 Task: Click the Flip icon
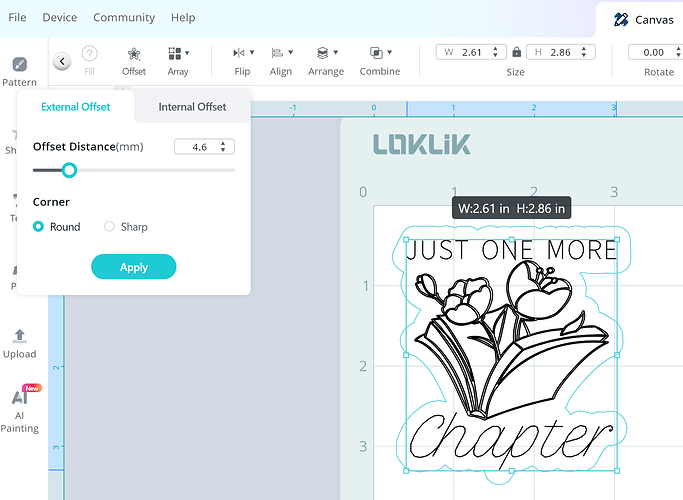pos(239,53)
